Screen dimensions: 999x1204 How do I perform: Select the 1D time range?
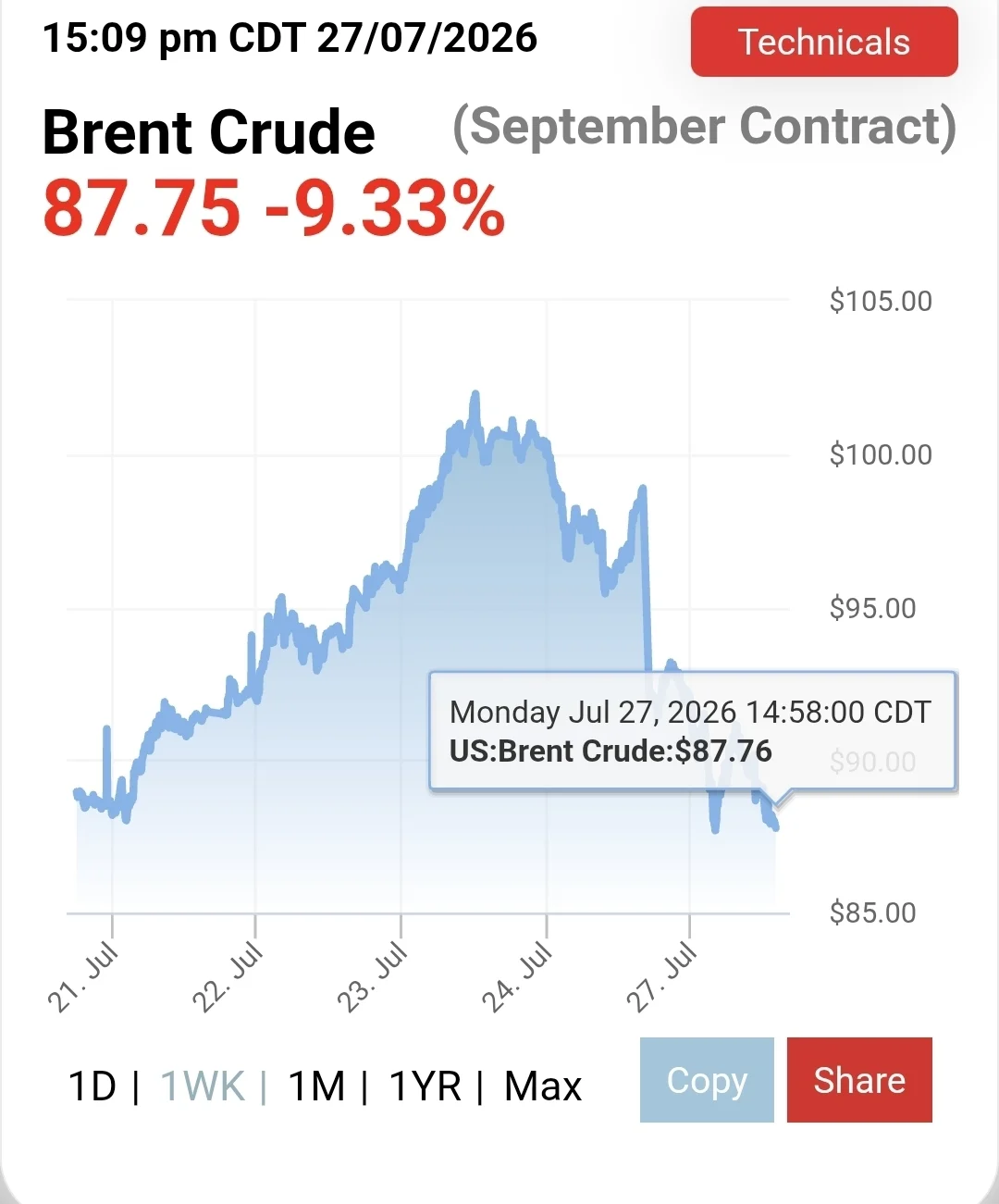click(92, 1086)
